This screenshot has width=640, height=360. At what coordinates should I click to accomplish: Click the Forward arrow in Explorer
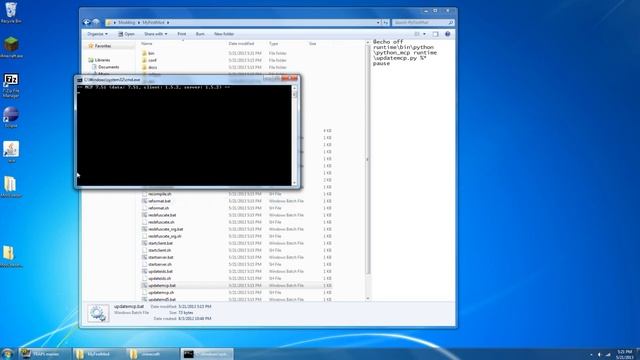[96, 22]
